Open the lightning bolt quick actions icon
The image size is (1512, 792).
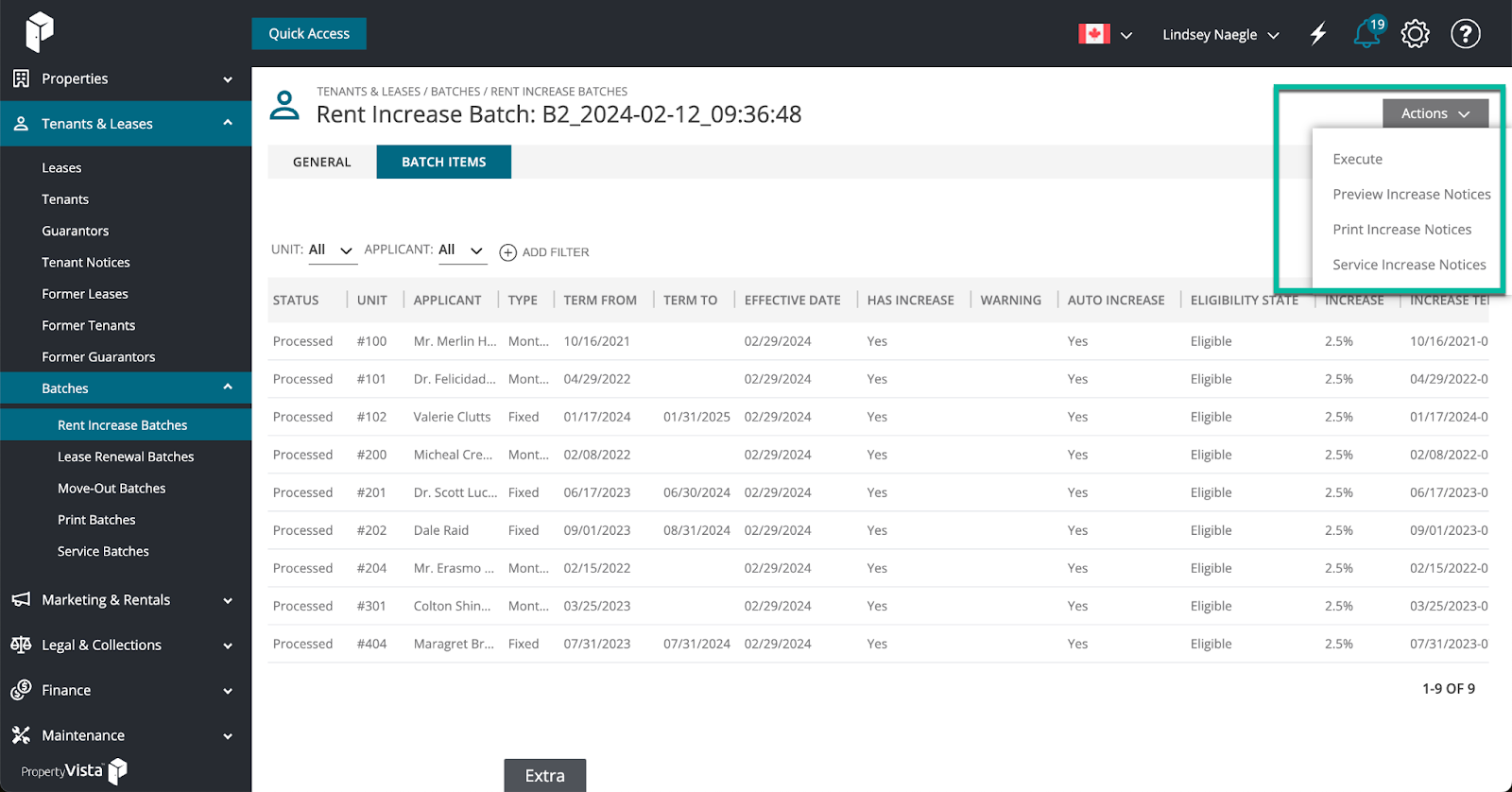(x=1318, y=34)
